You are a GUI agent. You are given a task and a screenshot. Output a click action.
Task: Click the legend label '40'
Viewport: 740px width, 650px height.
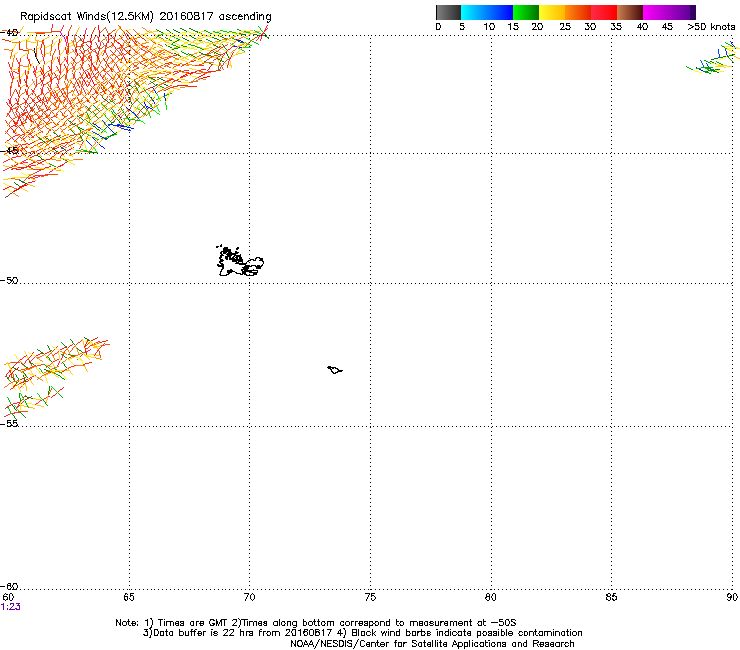642,27
